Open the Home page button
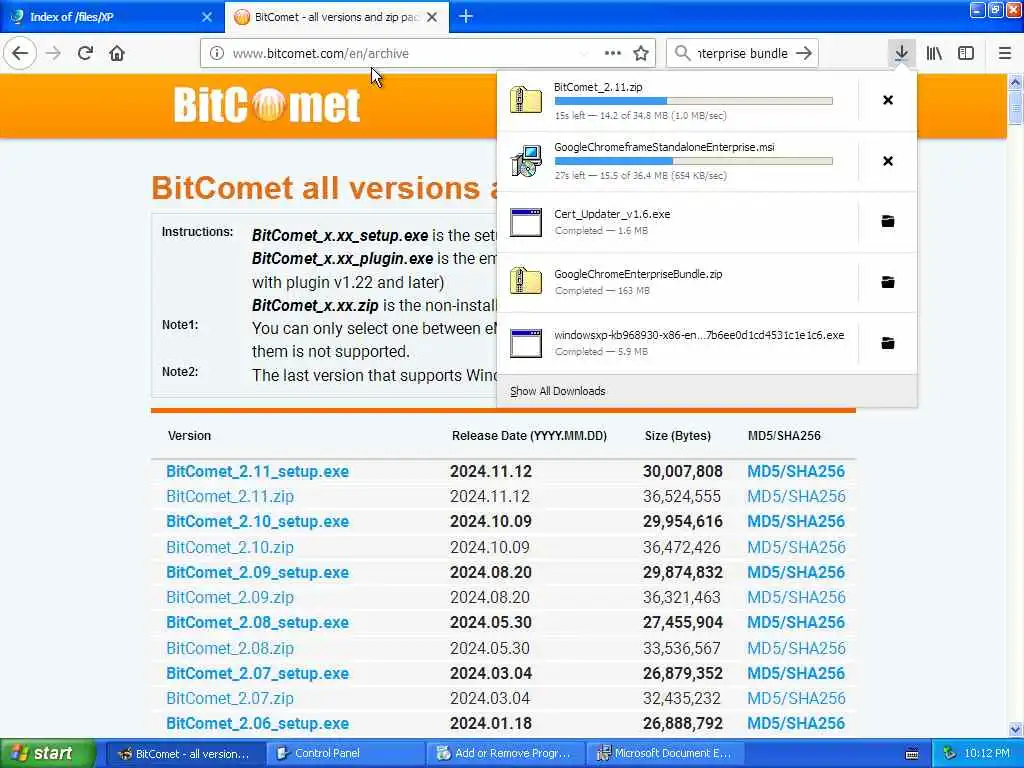1024x768 pixels. coord(117,54)
